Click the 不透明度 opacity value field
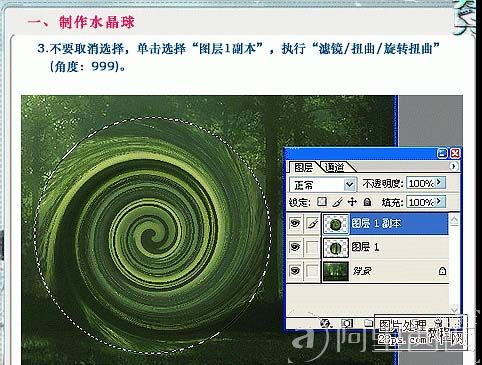Image resolution: width=482 pixels, height=365 pixels. tap(421, 183)
